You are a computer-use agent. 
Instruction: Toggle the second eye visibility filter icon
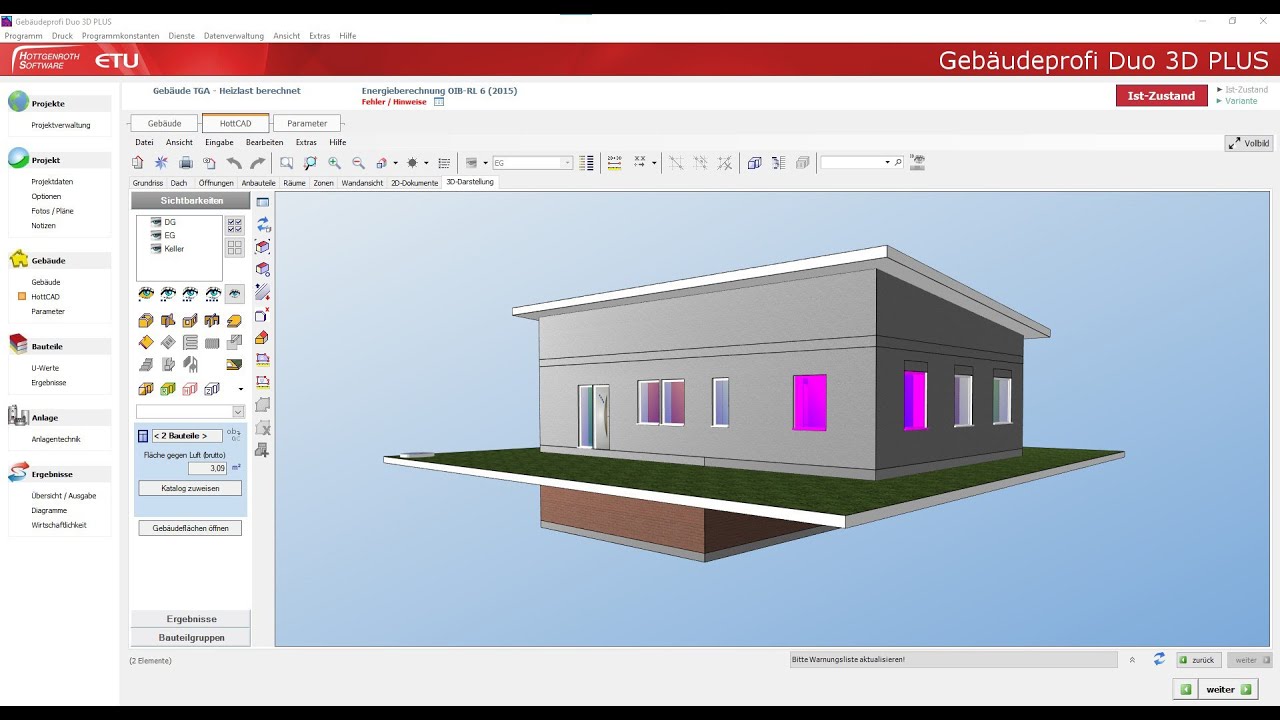[x=168, y=294]
